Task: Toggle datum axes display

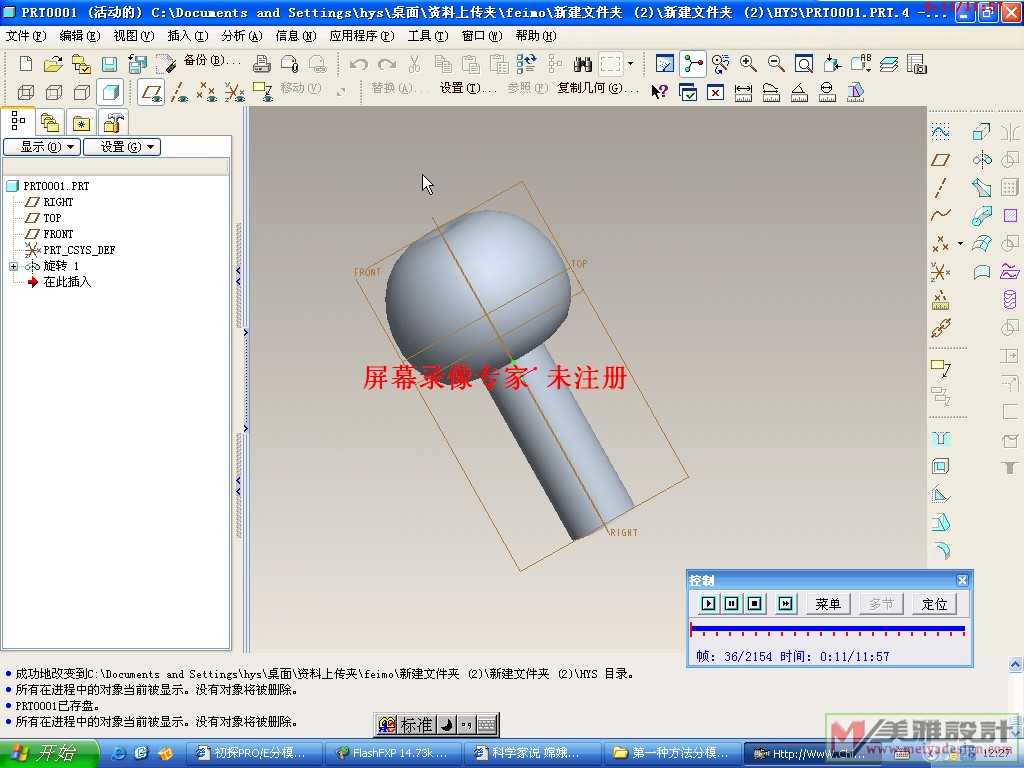Action: tap(179, 92)
